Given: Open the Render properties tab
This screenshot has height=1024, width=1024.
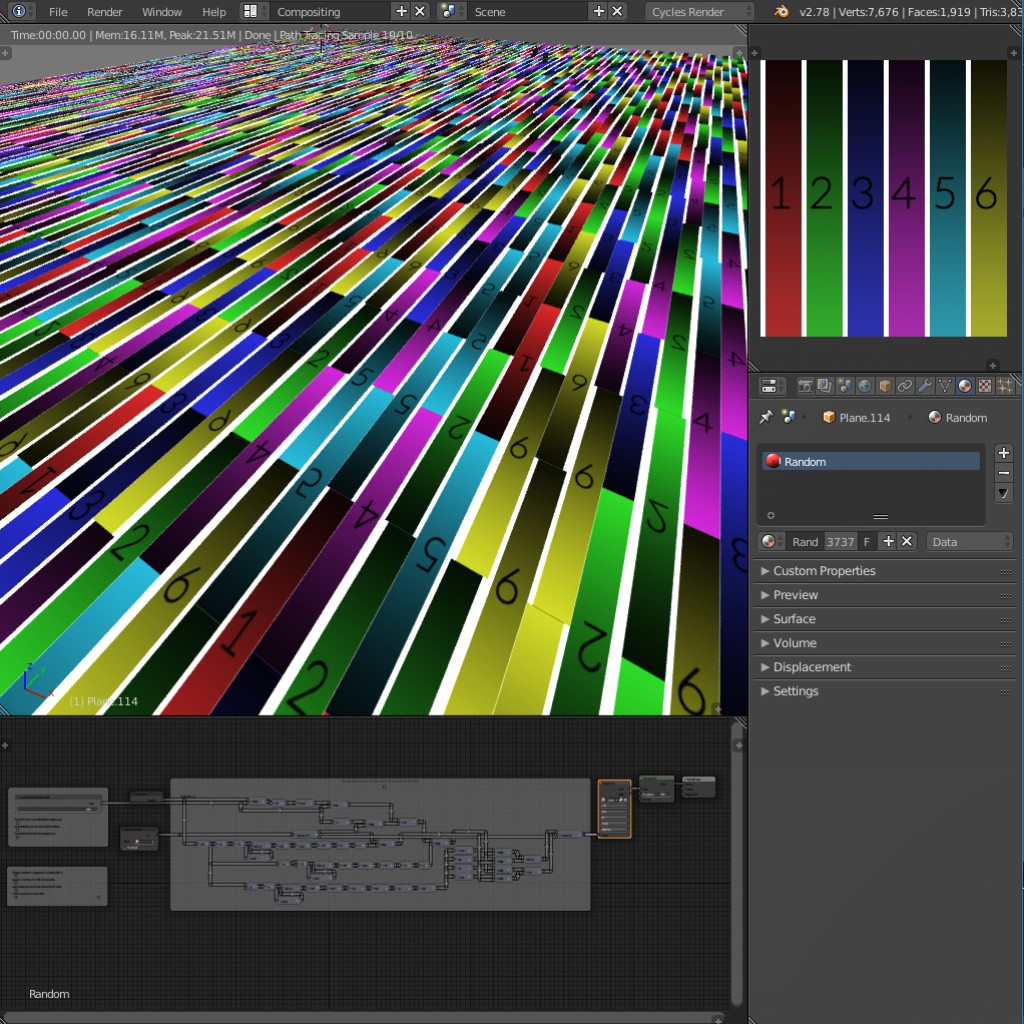Looking at the screenshot, I should 806,387.
